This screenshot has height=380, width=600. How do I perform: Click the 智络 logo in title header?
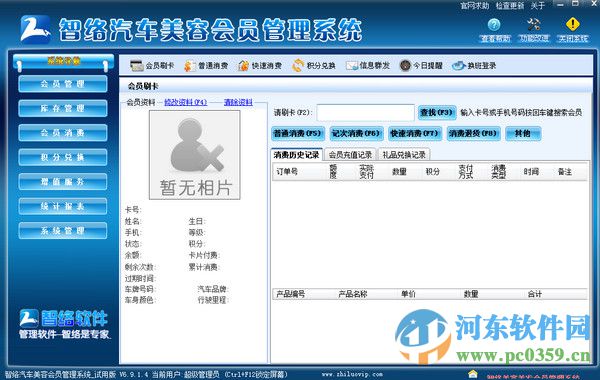(x=35, y=29)
